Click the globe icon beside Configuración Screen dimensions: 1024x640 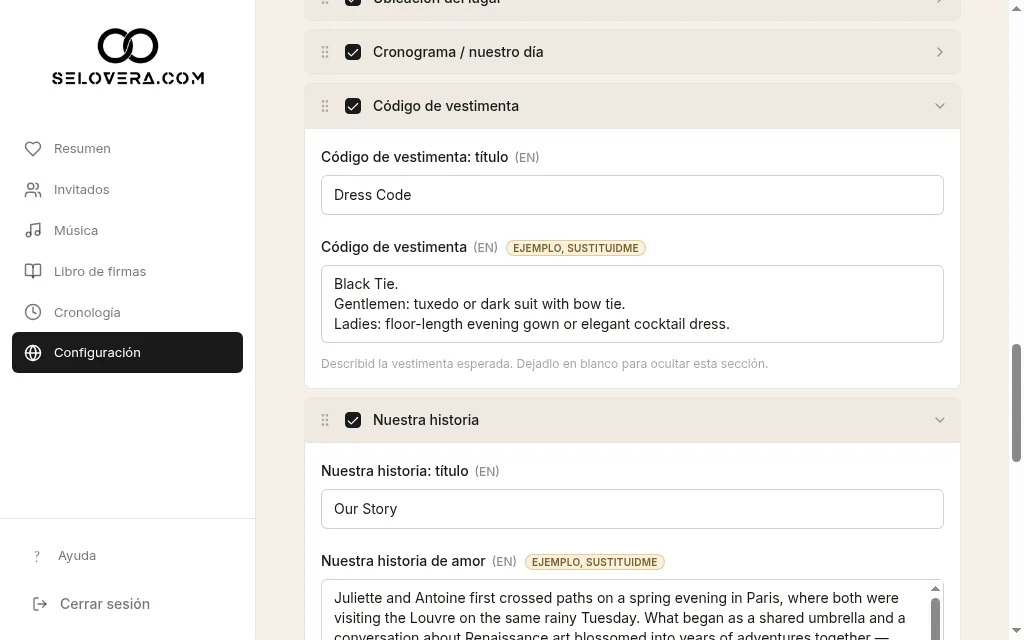(33, 353)
